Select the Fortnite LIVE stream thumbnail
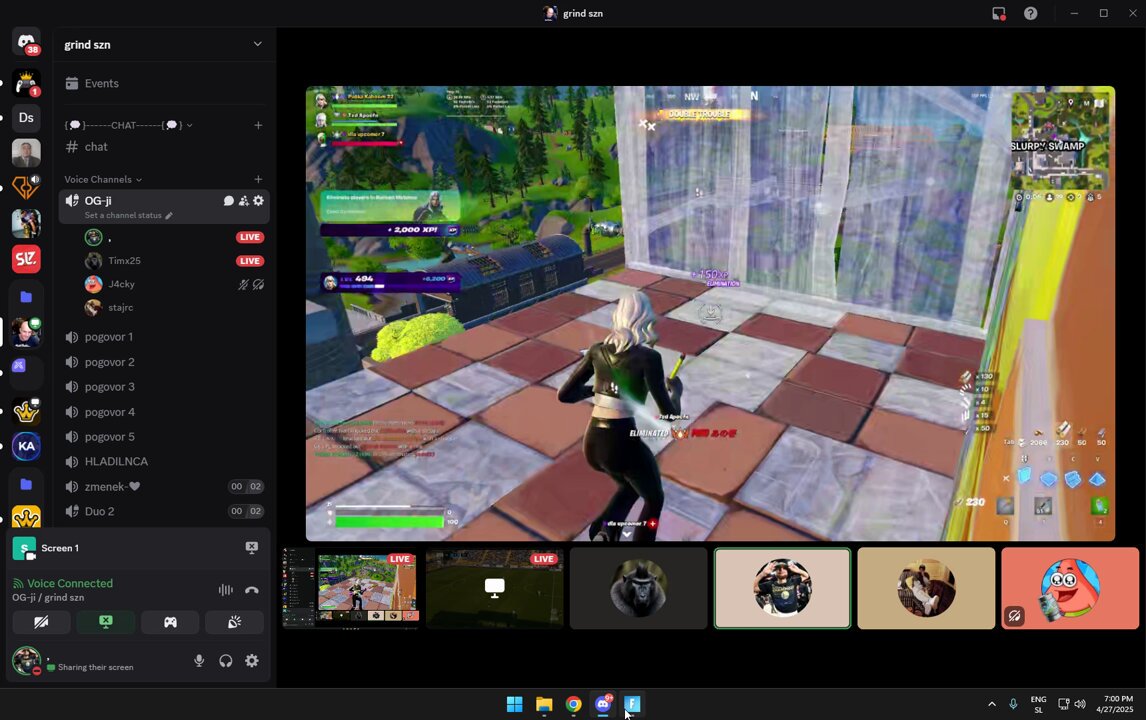Viewport: 1146px width, 720px height. [351, 588]
